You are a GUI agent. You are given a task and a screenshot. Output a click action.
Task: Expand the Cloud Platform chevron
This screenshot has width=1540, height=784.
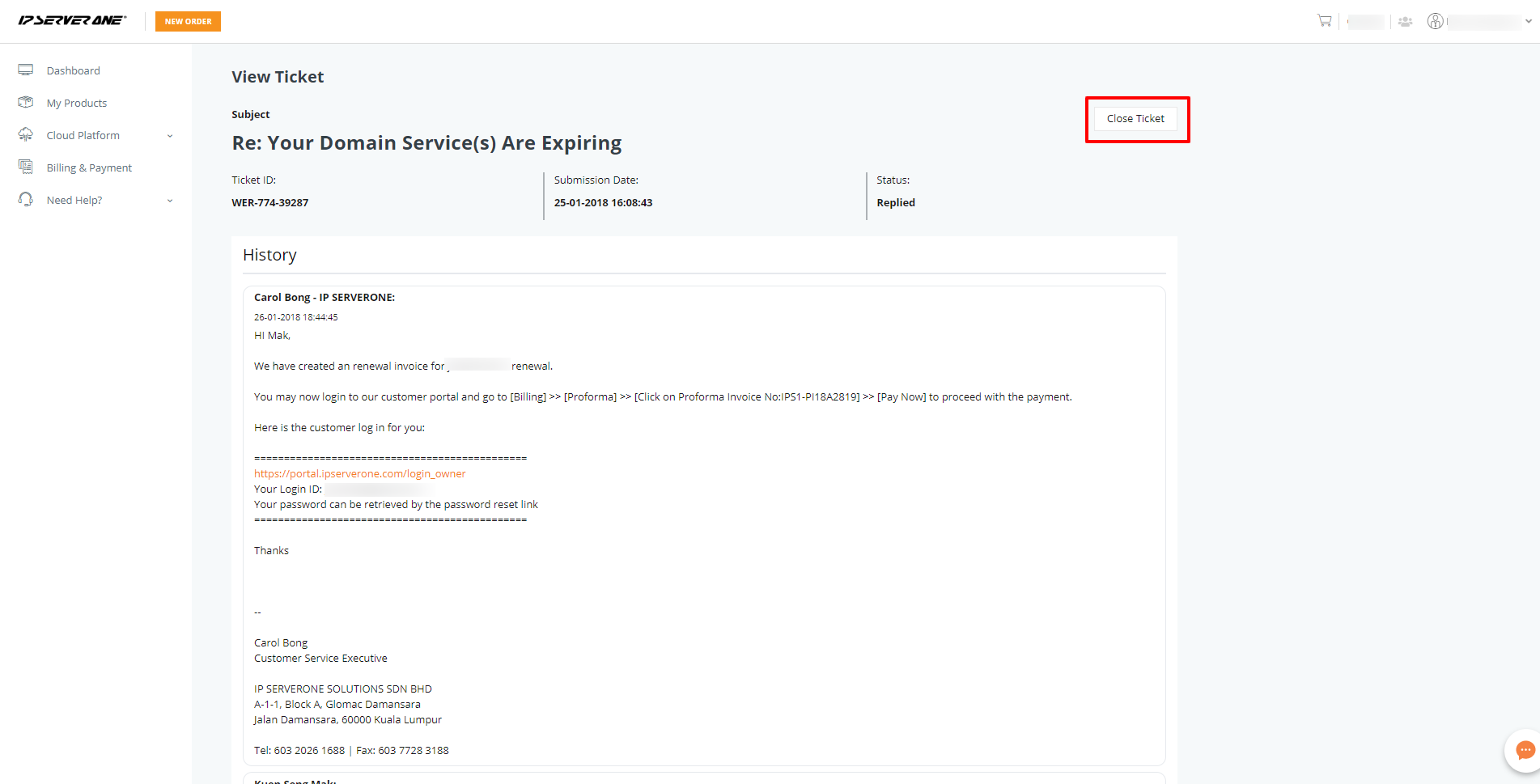(170, 136)
